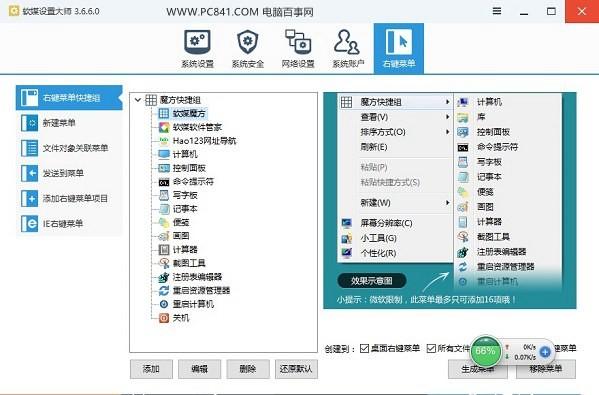
Task: Click the 还原默认 button
Action: tap(296, 369)
